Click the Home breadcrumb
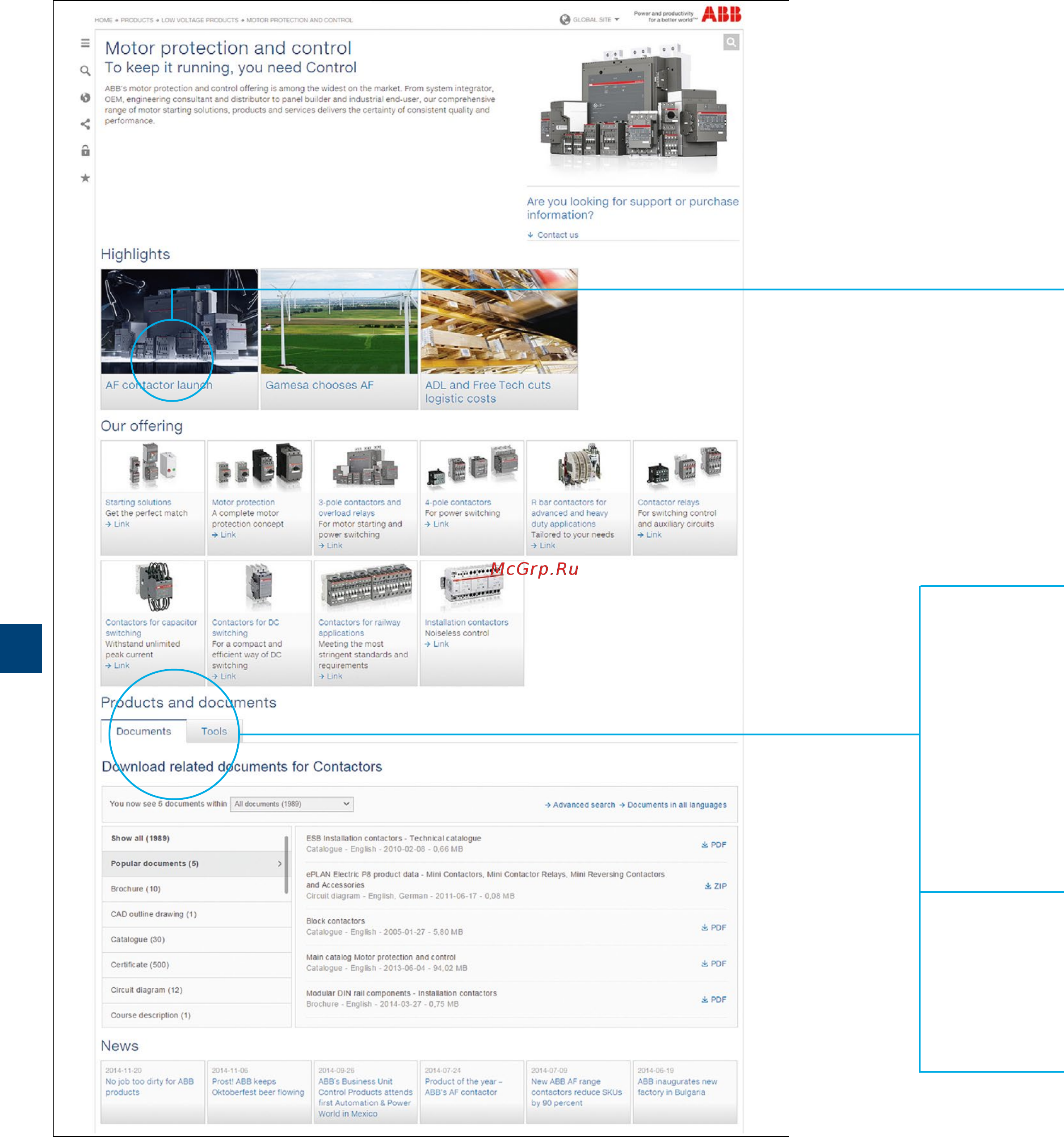 point(104,20)
